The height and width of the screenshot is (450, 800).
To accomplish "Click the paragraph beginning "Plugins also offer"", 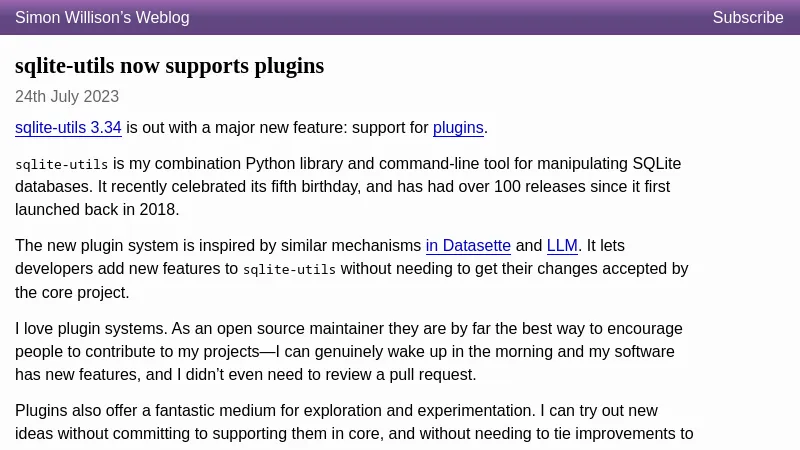I will coord(348,422).
